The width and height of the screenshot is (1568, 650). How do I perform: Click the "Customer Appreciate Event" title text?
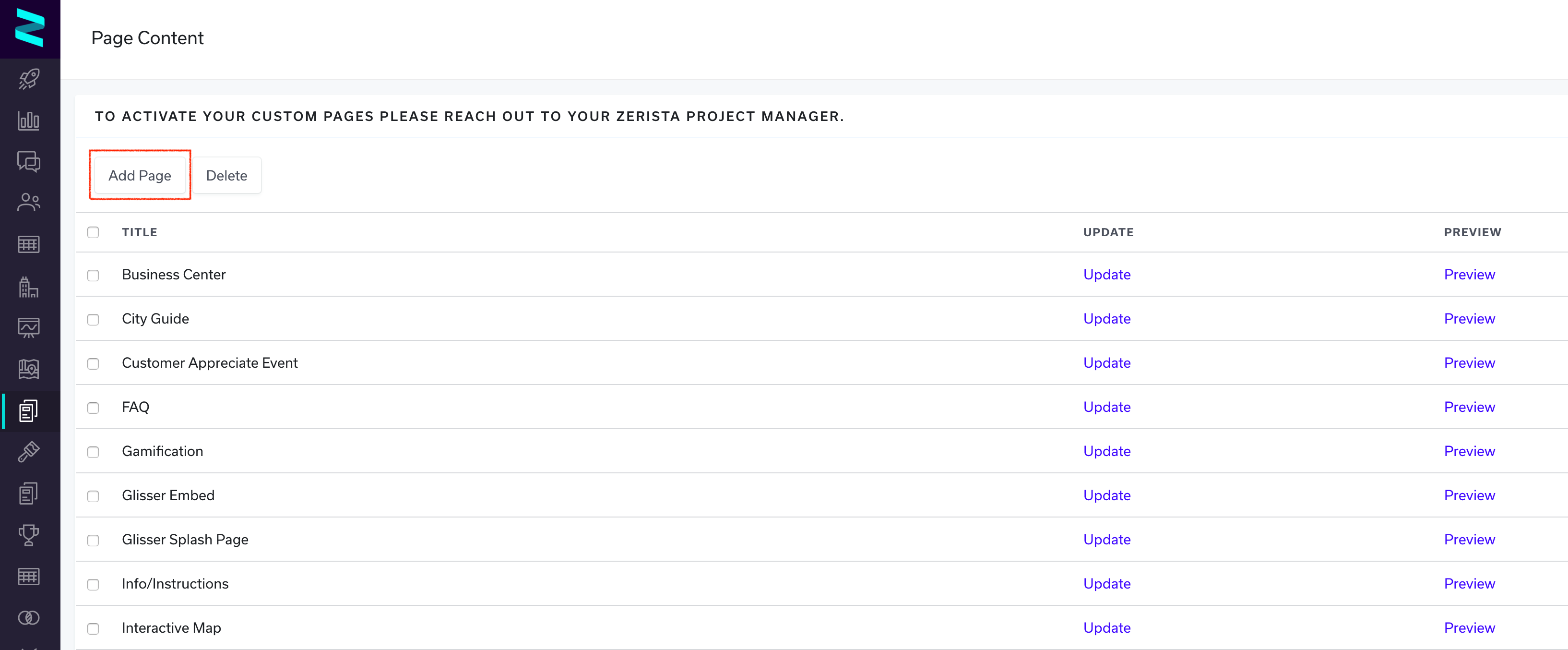(209, 363)
